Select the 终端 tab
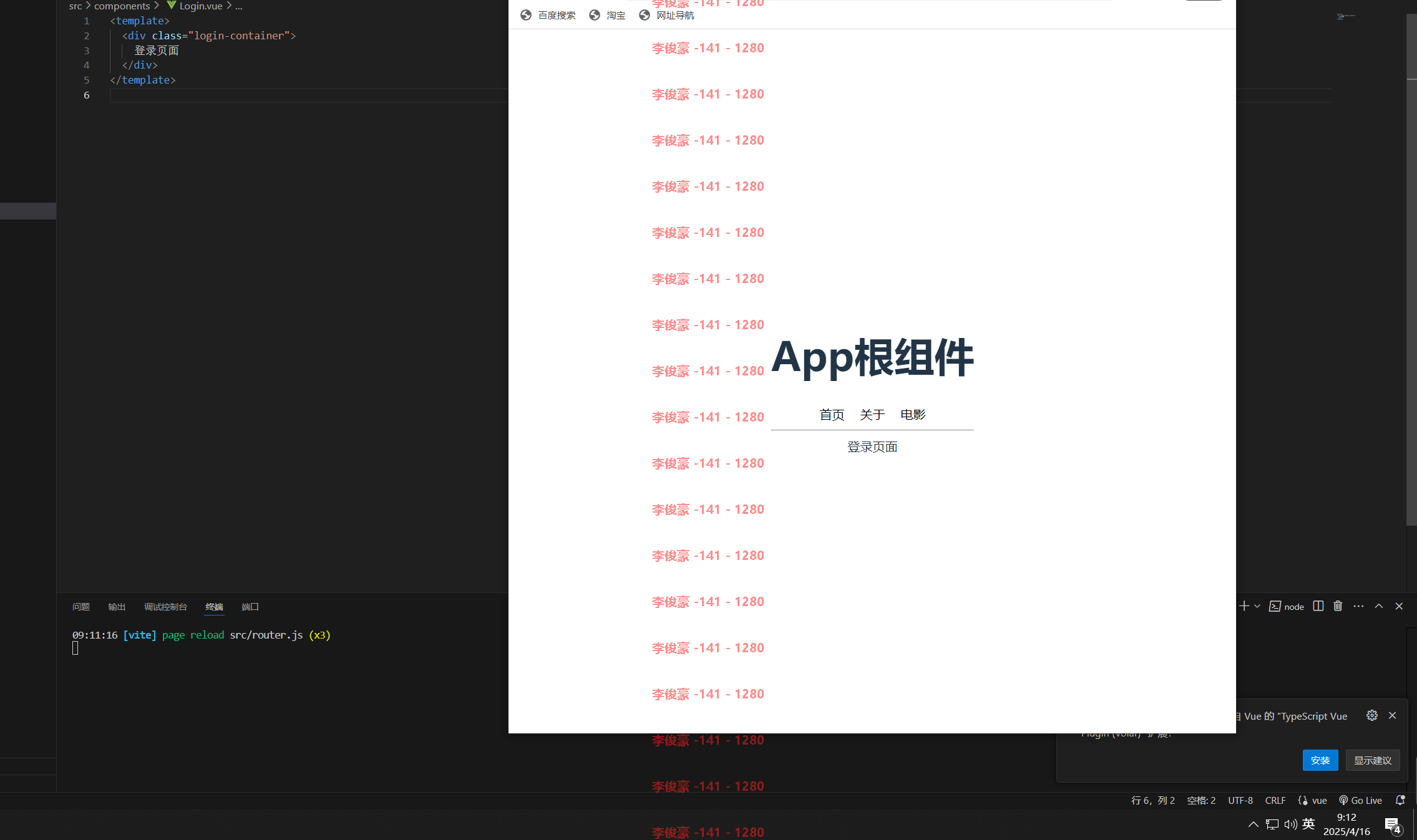Screen dimensions: 1417x840 tap(214, 607)
